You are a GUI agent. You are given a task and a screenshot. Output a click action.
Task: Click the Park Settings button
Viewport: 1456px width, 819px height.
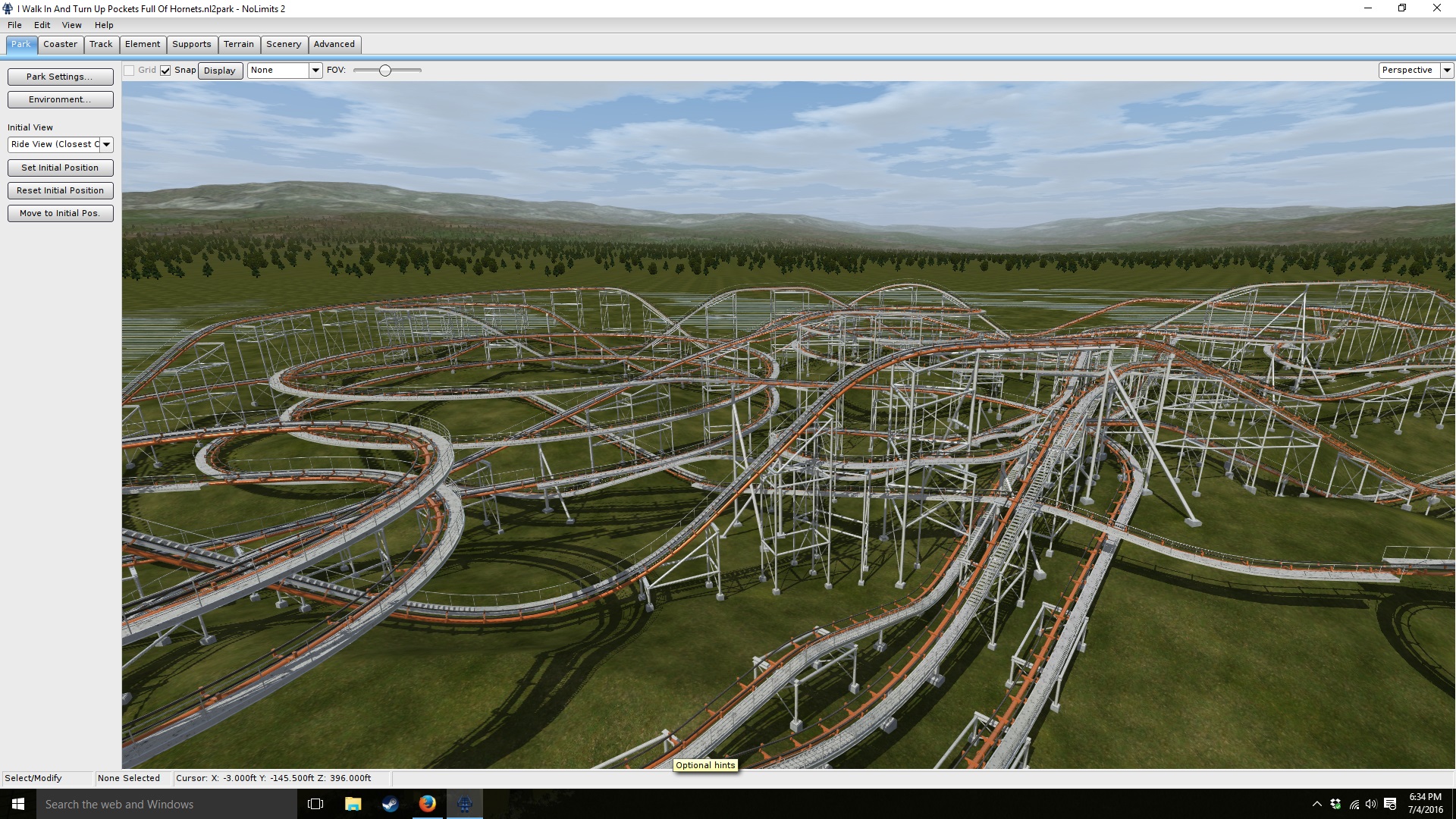point(60,77)
